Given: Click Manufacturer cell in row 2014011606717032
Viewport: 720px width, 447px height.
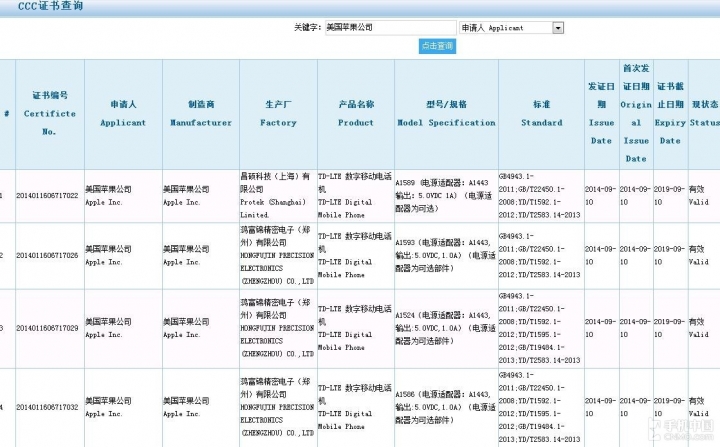Looking at the screenshot, I should tap(201, 407).
